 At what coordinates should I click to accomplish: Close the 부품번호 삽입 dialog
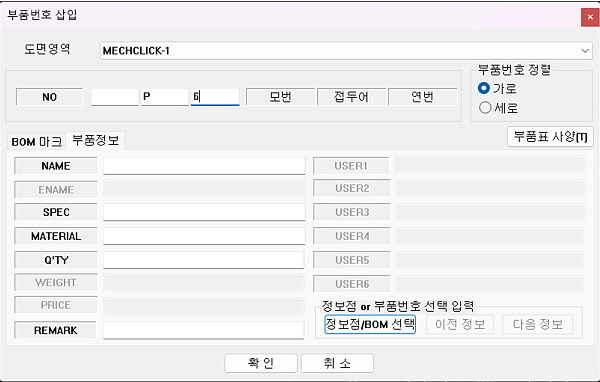(590, 17)
